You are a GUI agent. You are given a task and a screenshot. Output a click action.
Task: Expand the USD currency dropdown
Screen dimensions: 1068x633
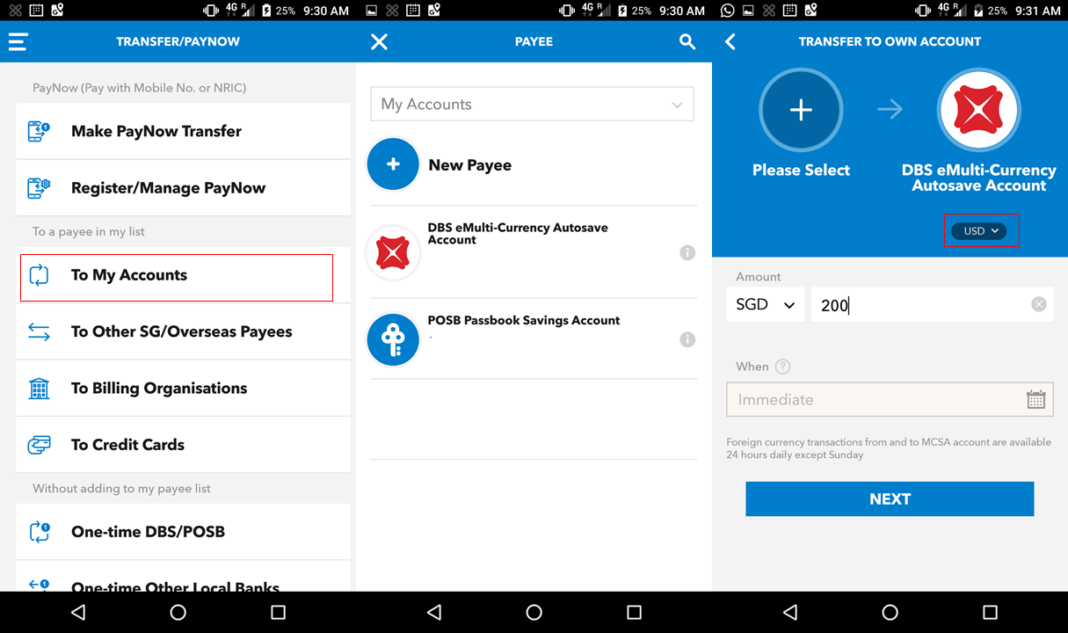[981, 230]
